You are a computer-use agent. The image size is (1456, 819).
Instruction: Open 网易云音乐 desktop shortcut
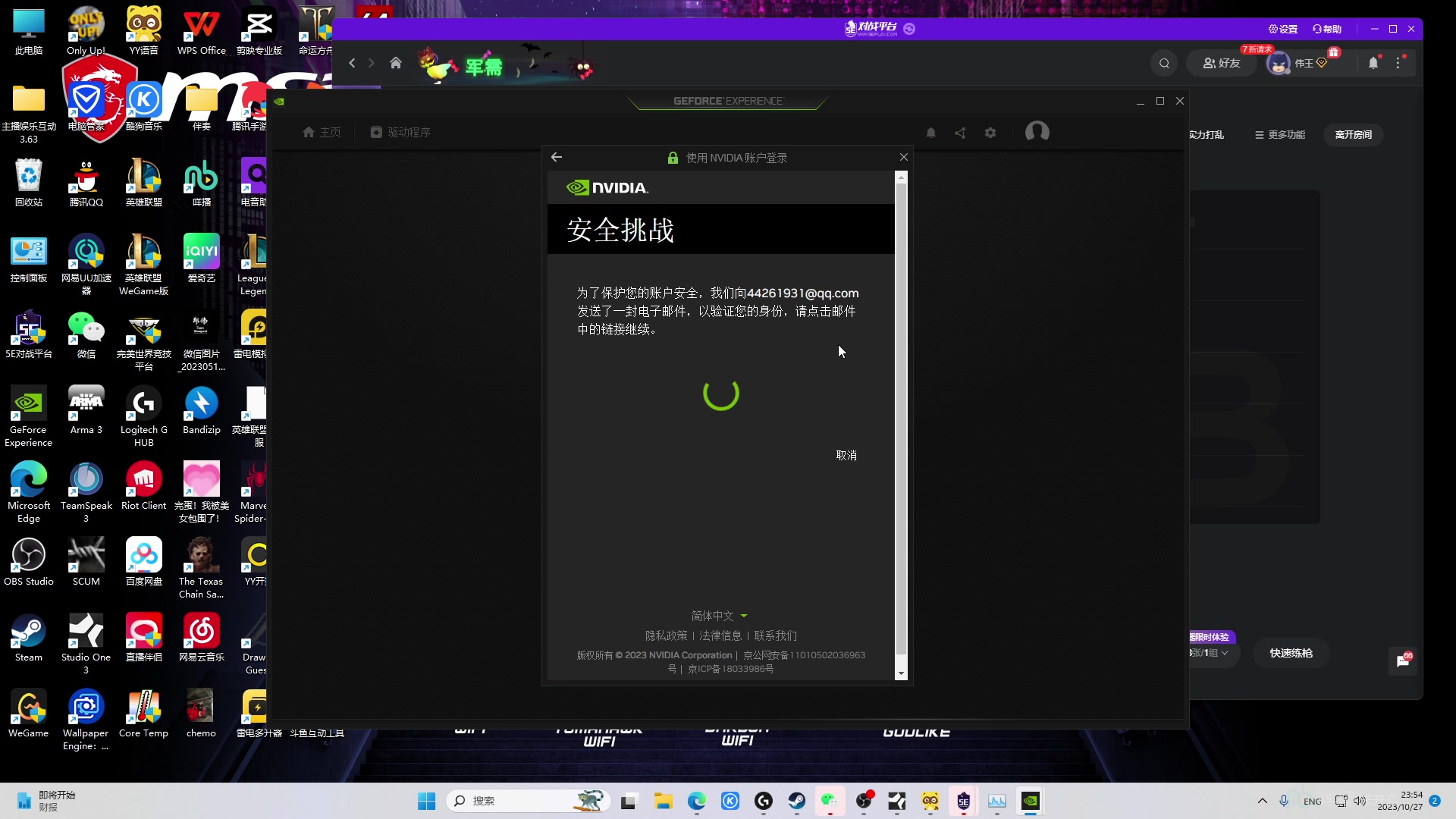point(202,638)
